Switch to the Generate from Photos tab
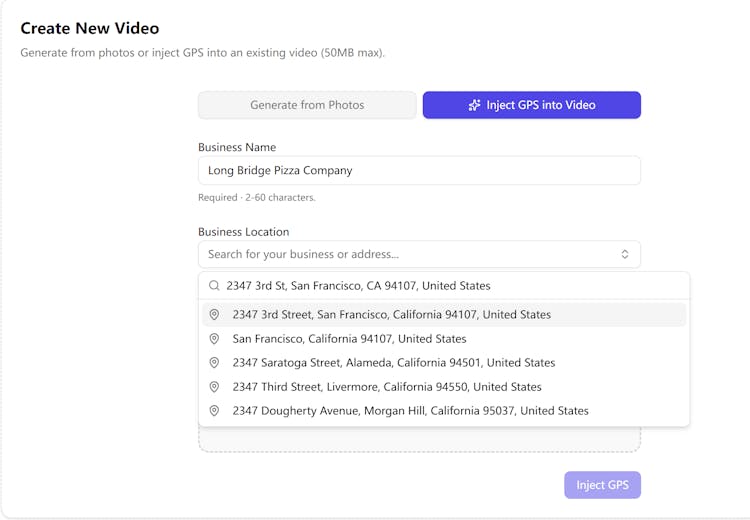The image size is (750, 520). click(307, 105)
